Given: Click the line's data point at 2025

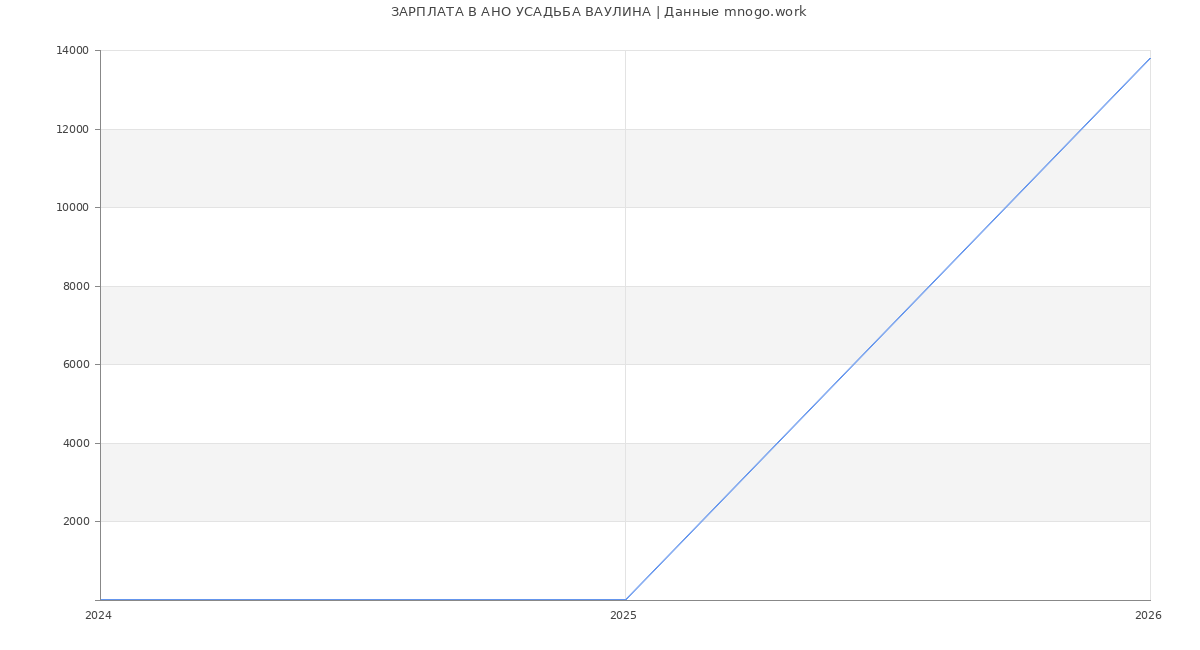Looking at the screenshot, I should [625, 600].
